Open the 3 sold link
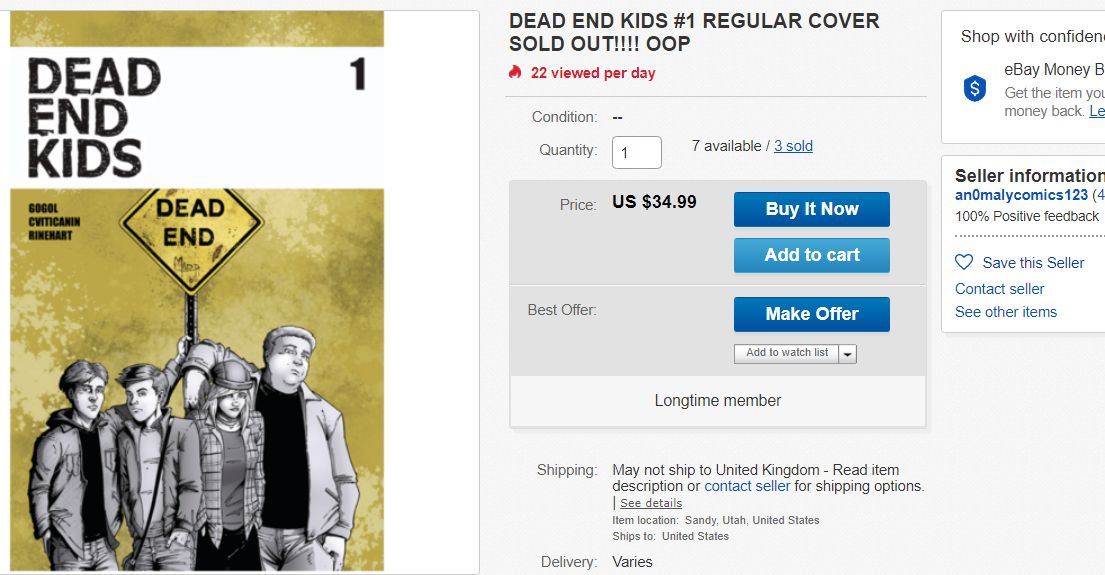This screenshot has height=575, width=1105. tap(793, 146)
